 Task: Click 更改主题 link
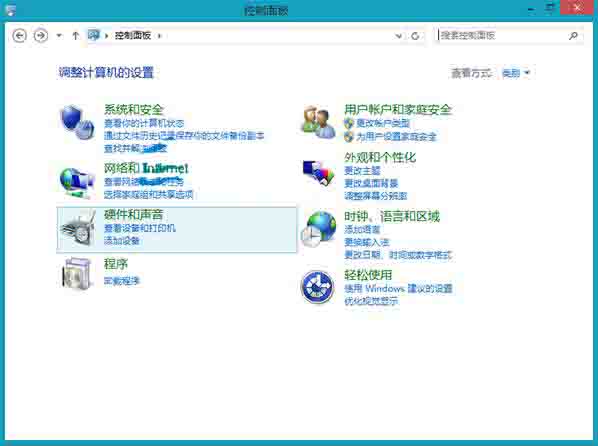pyautogui.click(x=362, y=171)
